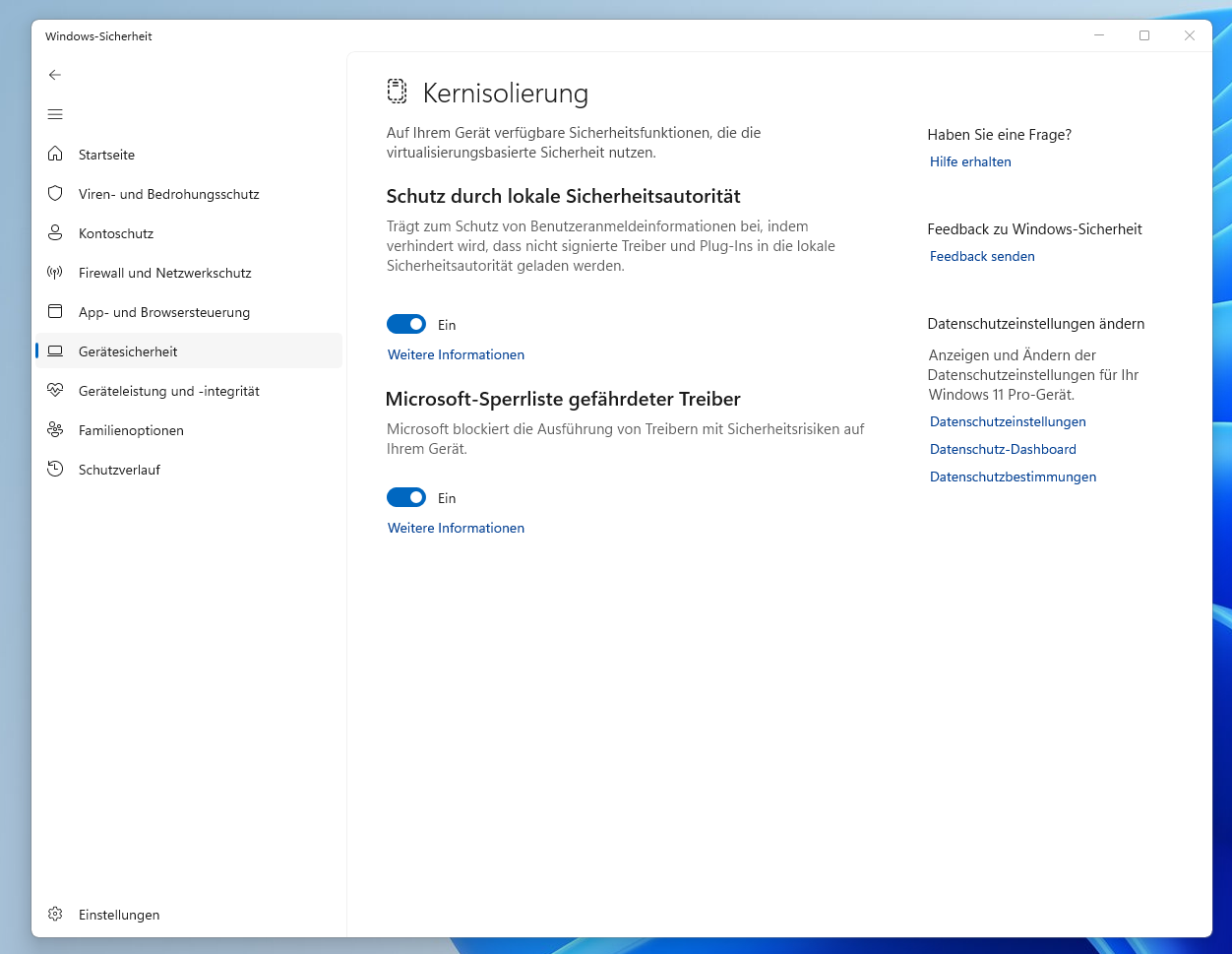Click the Gerätesicherheit laptop icon
Viewport: 1232px width, 954px height.
tap(55, 351)
